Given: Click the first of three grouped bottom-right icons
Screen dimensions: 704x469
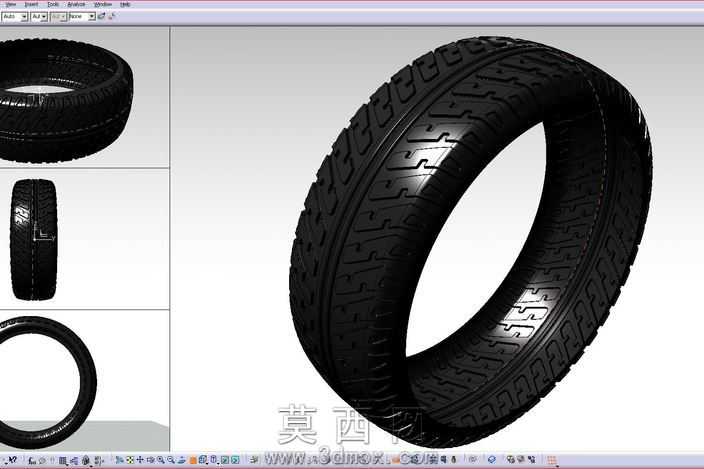Looking at the screenshot, I should (510, 460).
